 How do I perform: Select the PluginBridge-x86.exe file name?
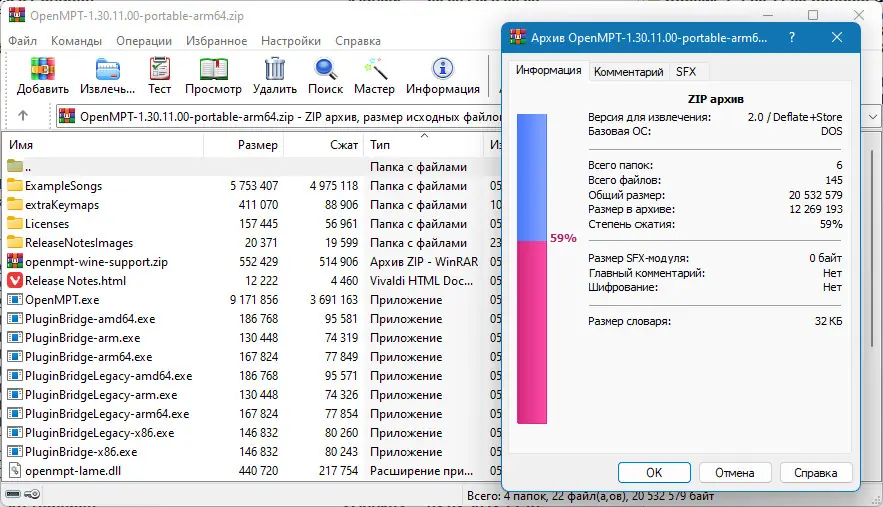click(x=81, y=452)
